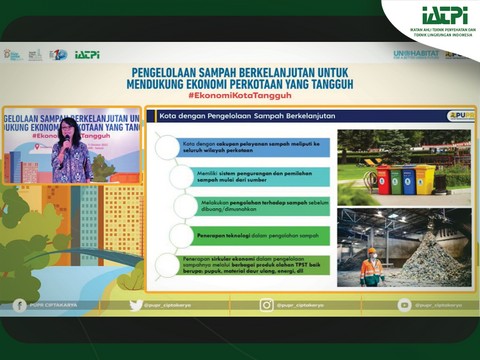Open the Instagram camera icon in the footer
480x360 pixels.
point(266,305)
